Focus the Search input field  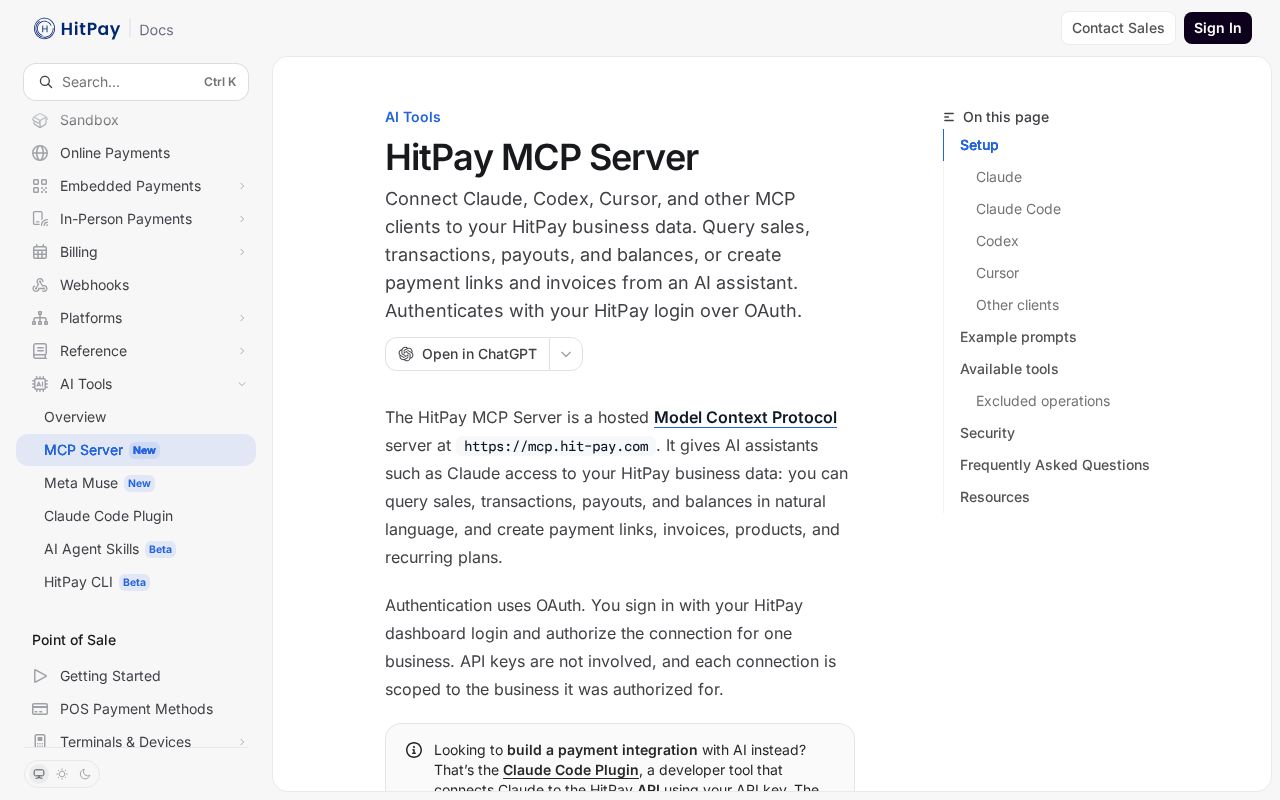pyautogui.click(x=136, y=82)
